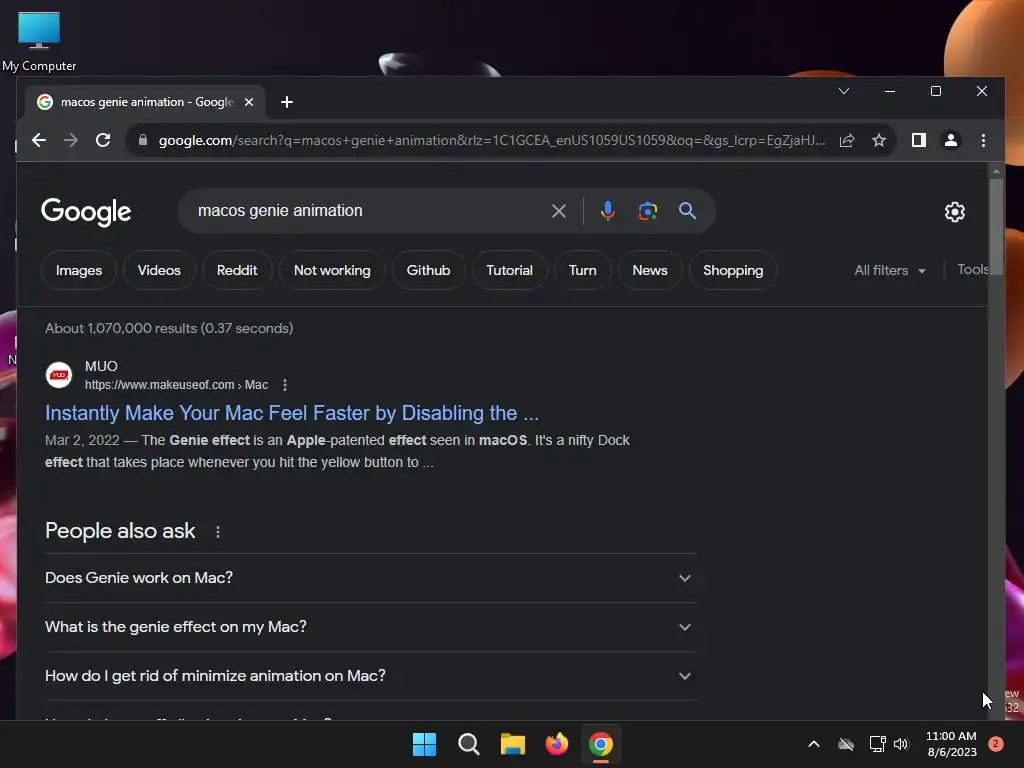Viewport: 1024px width, 768px height.
Task: Open File Explorer from taskbar
Action: [x=513, y=744]
